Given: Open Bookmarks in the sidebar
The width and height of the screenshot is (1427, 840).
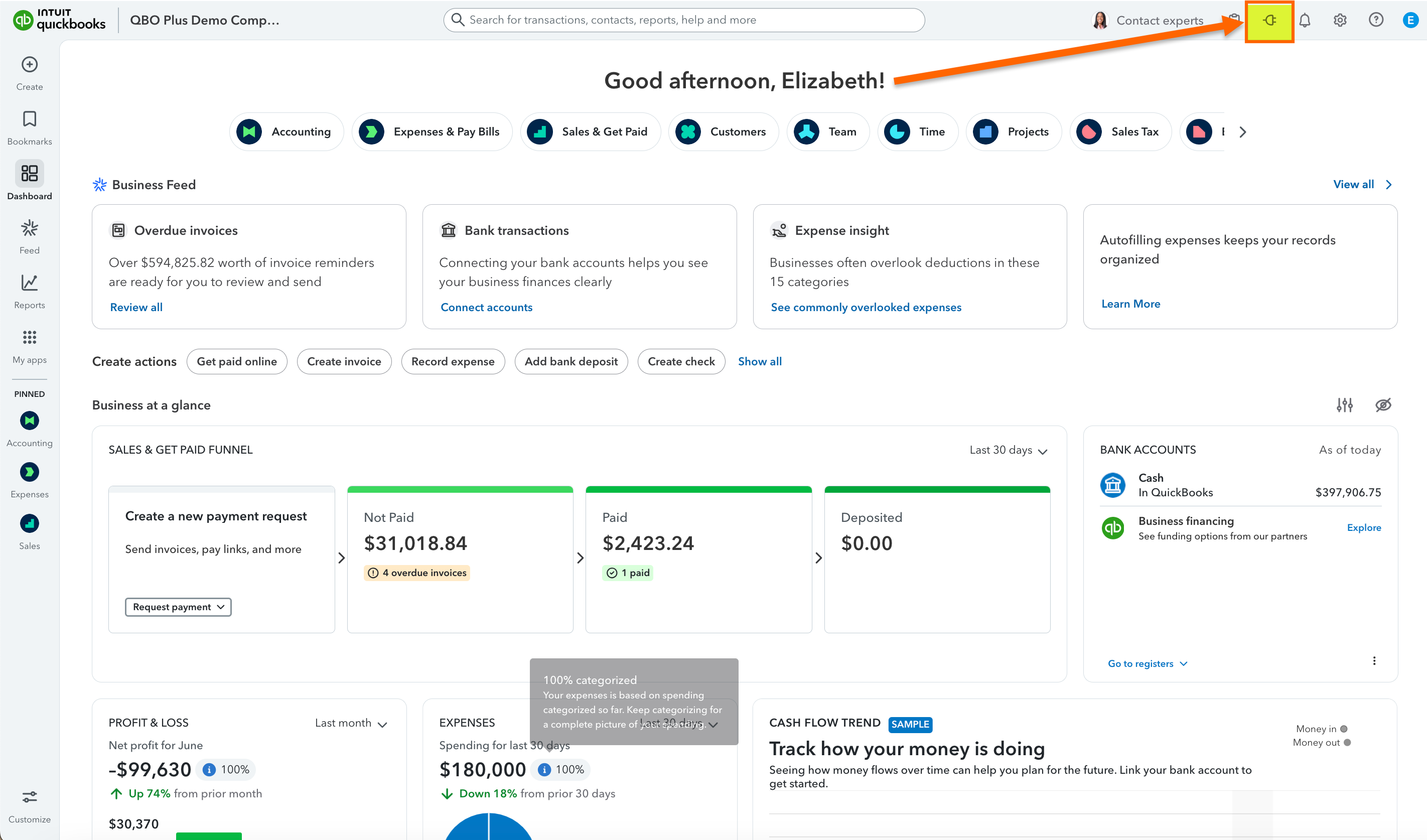Looking at the screenshot, I should [30, 119].
